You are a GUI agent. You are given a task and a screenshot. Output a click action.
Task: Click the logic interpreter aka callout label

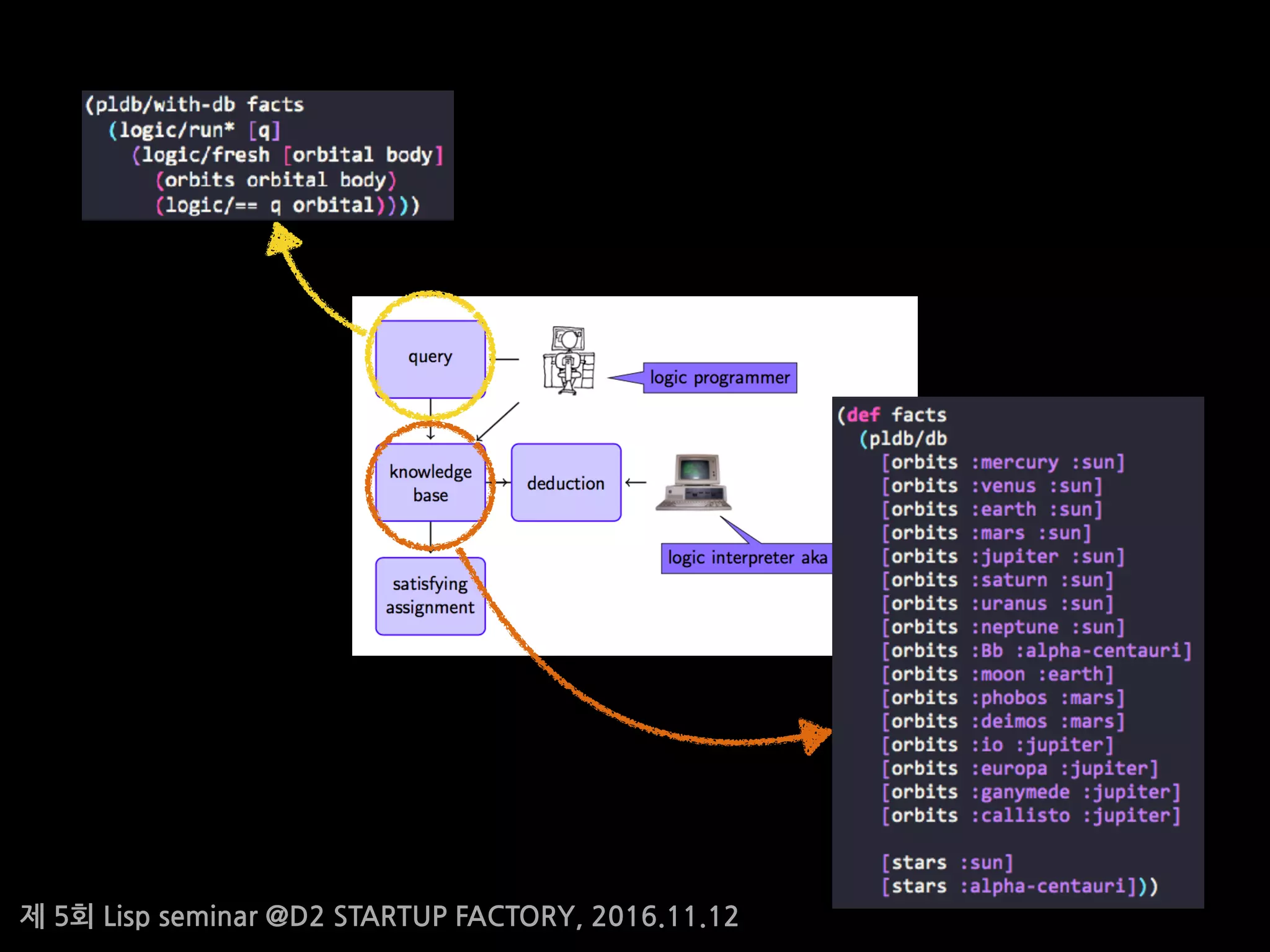(x=747, y=558)
